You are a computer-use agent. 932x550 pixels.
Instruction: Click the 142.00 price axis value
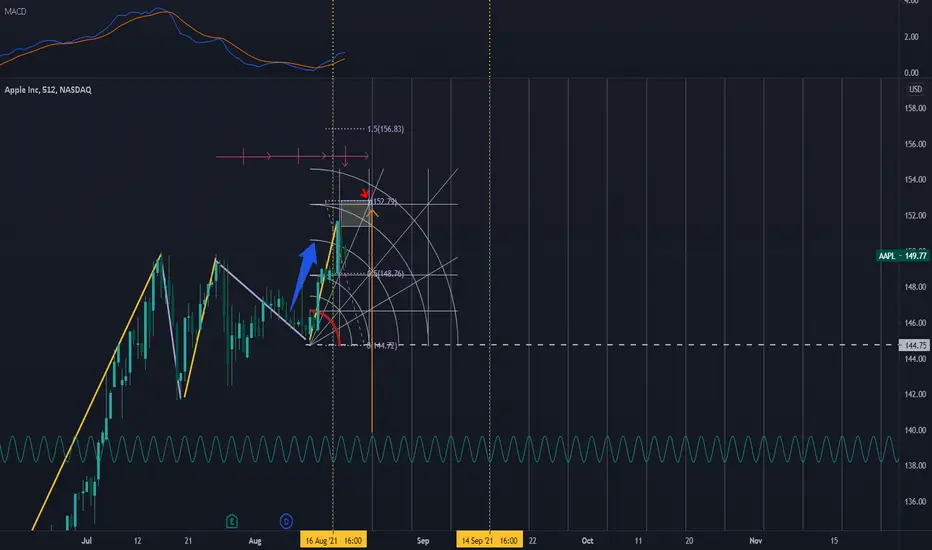(x=915, y=394)
